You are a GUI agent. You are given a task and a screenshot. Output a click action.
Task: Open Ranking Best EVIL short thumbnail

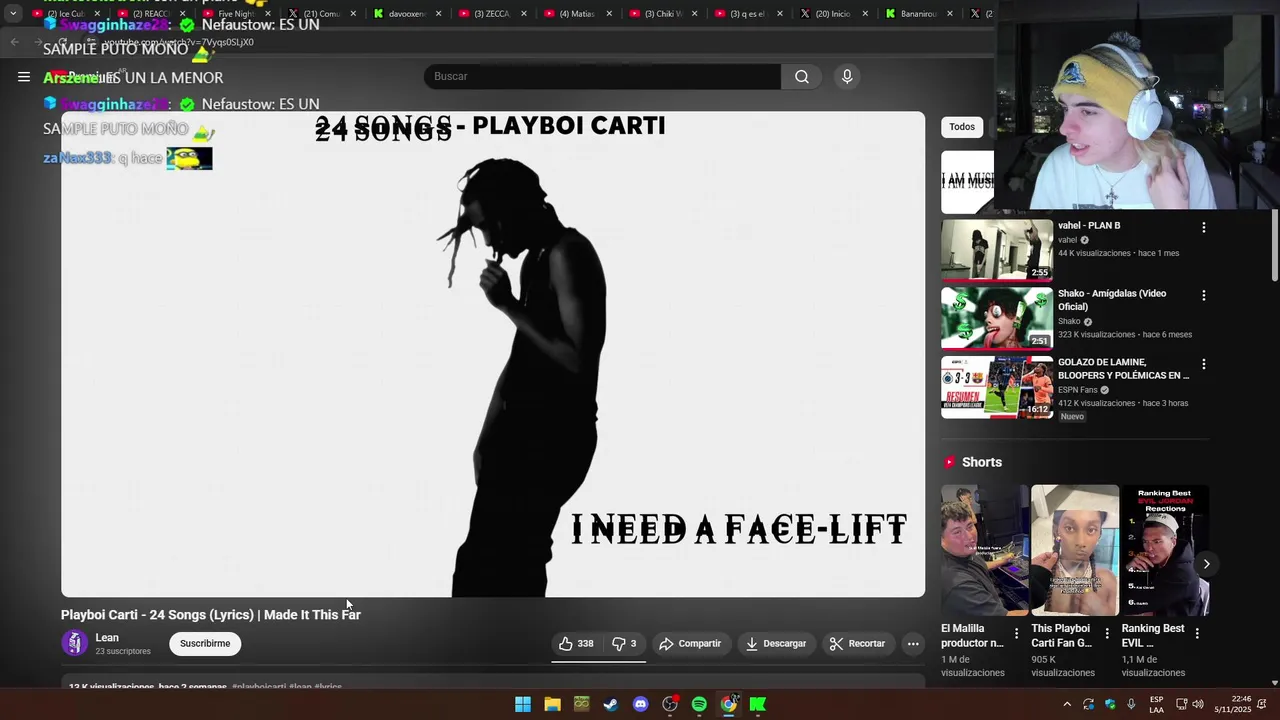[1165, 550]
